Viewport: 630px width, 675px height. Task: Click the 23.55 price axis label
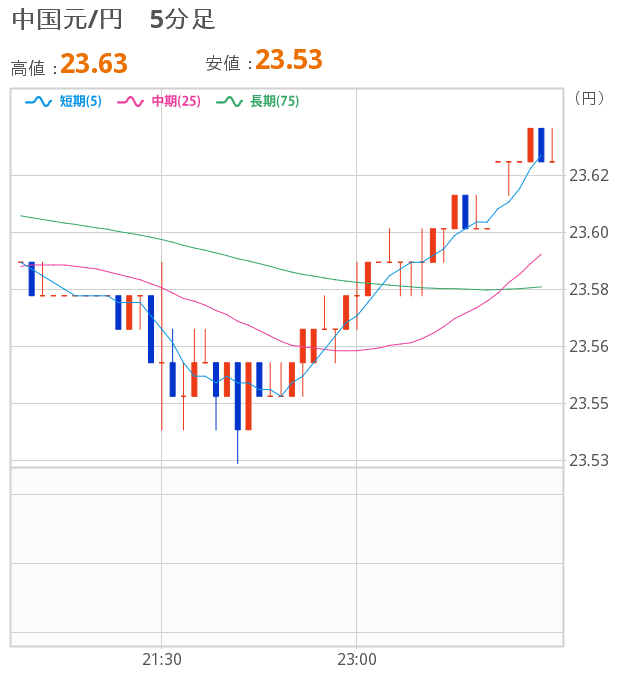589,404
